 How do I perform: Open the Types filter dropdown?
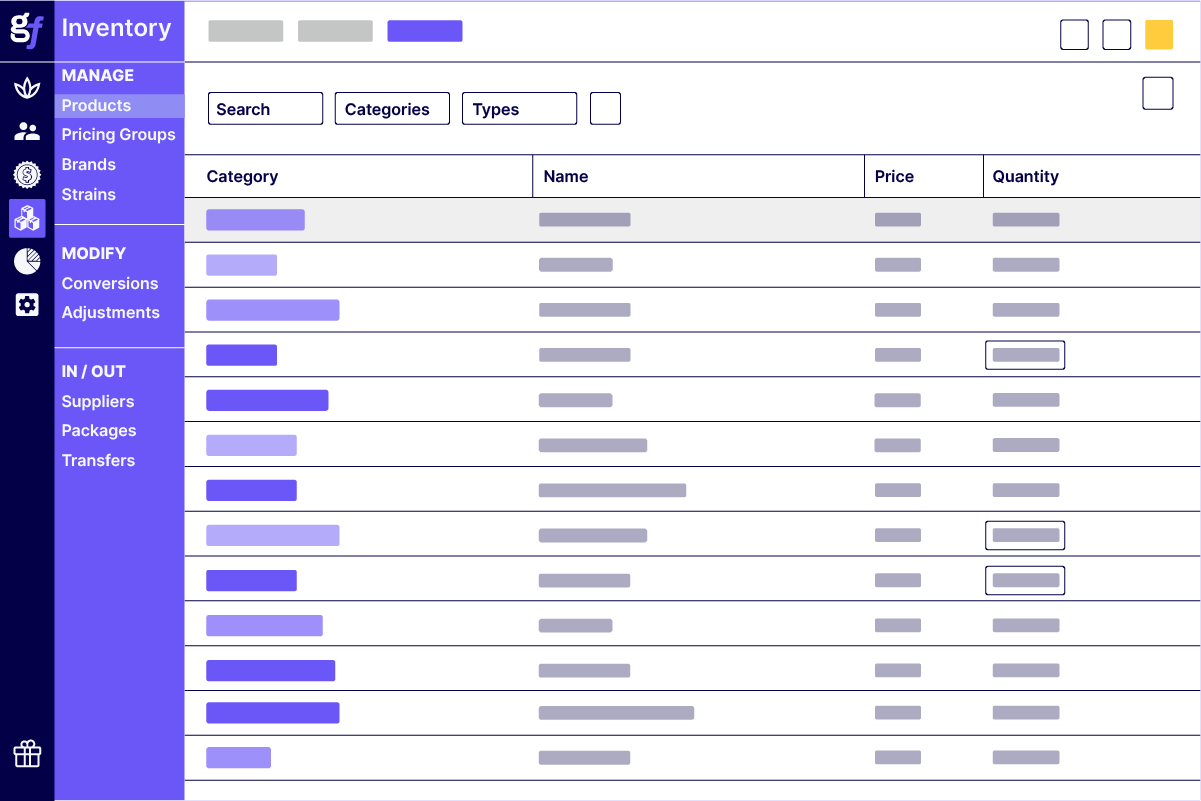tap(519, 109)
